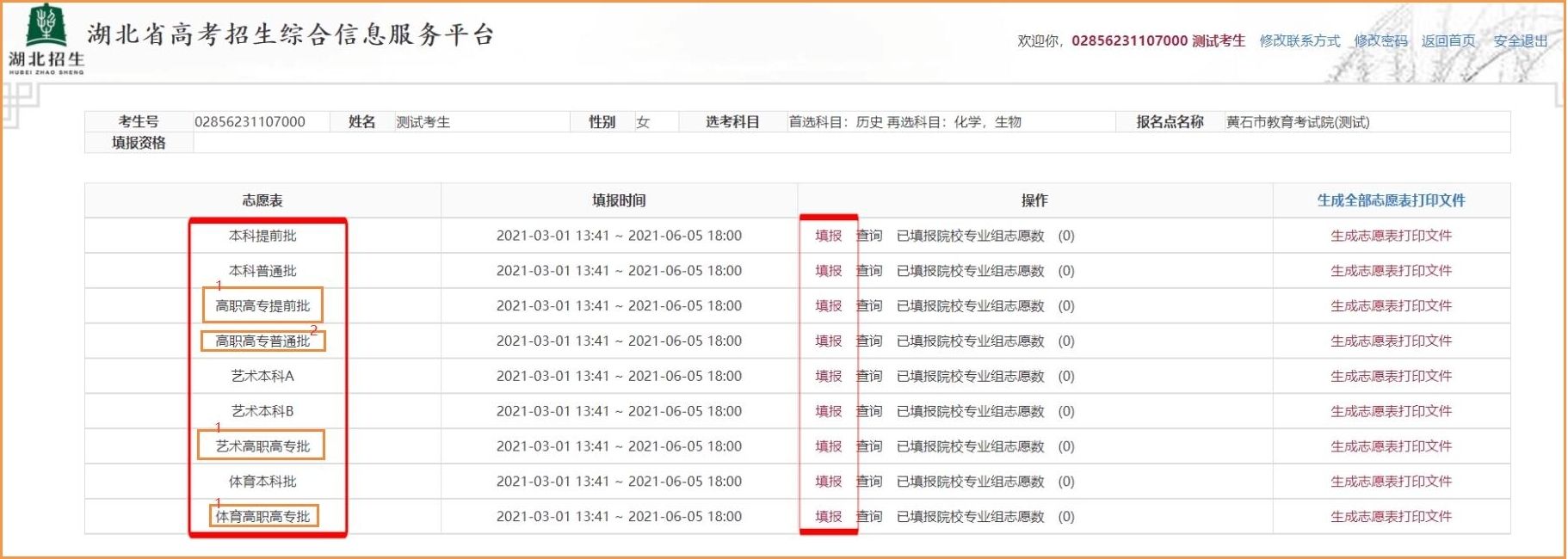Click 生成全部志愿表打印文件 header link

coord(1391,200)
